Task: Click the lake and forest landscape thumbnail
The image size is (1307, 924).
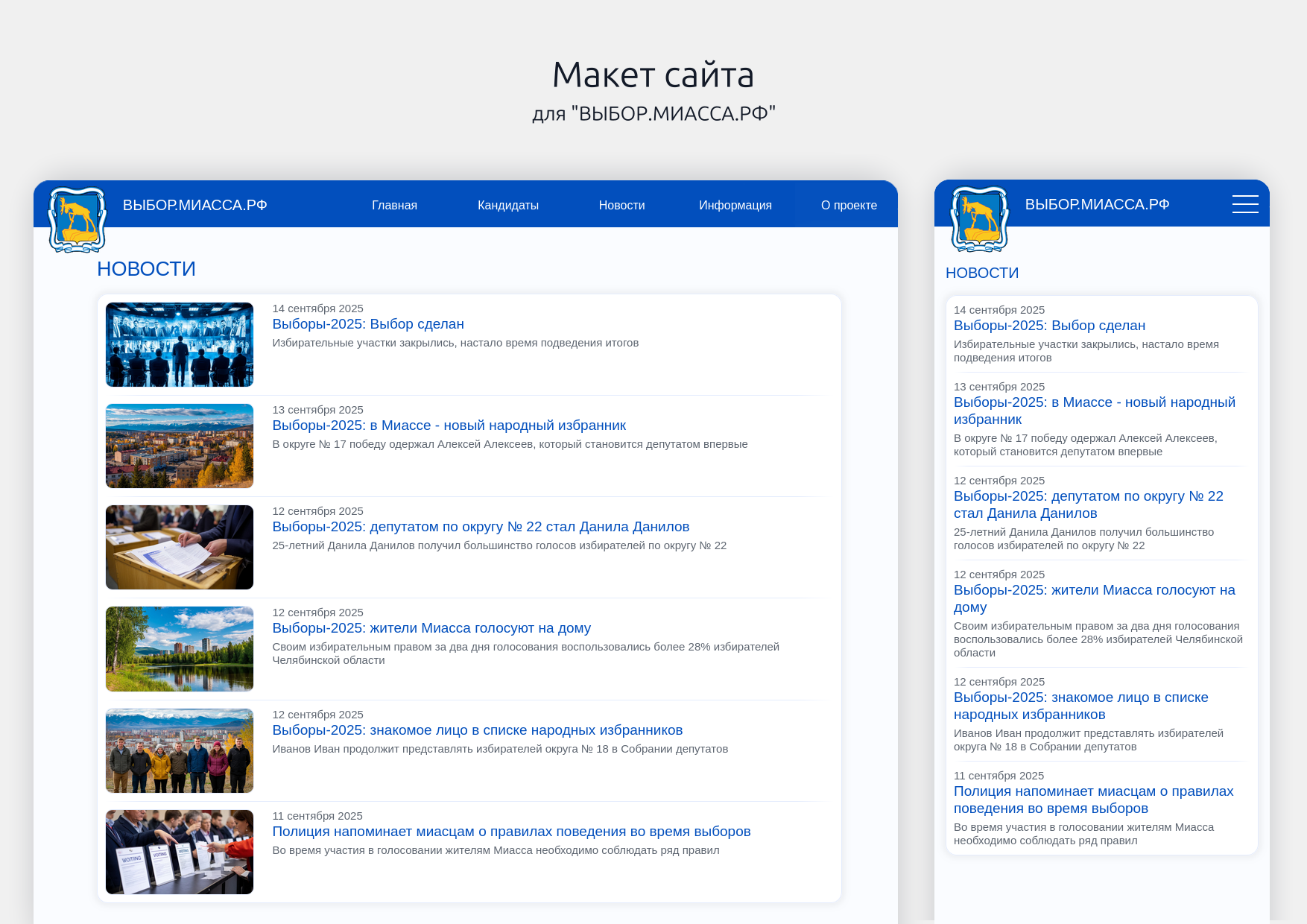Action: [180, 648]
